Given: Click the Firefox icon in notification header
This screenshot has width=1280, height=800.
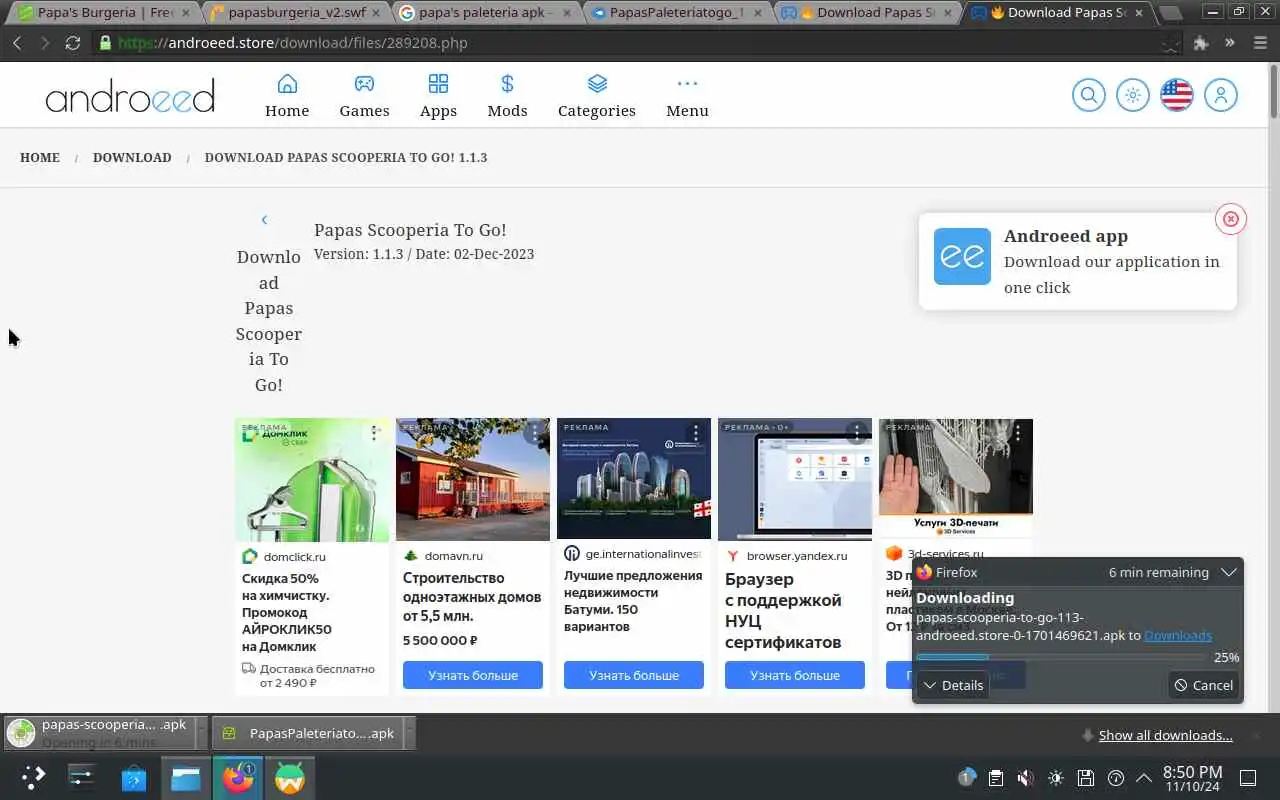Looking at the screenshot, I should click(x=924, y=572).
